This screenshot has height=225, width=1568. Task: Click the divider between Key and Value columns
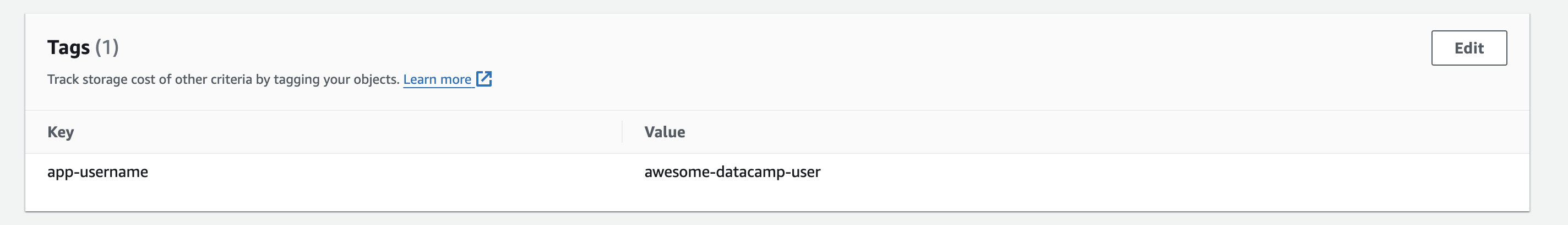pyautogui.click(x=622, y=132)
